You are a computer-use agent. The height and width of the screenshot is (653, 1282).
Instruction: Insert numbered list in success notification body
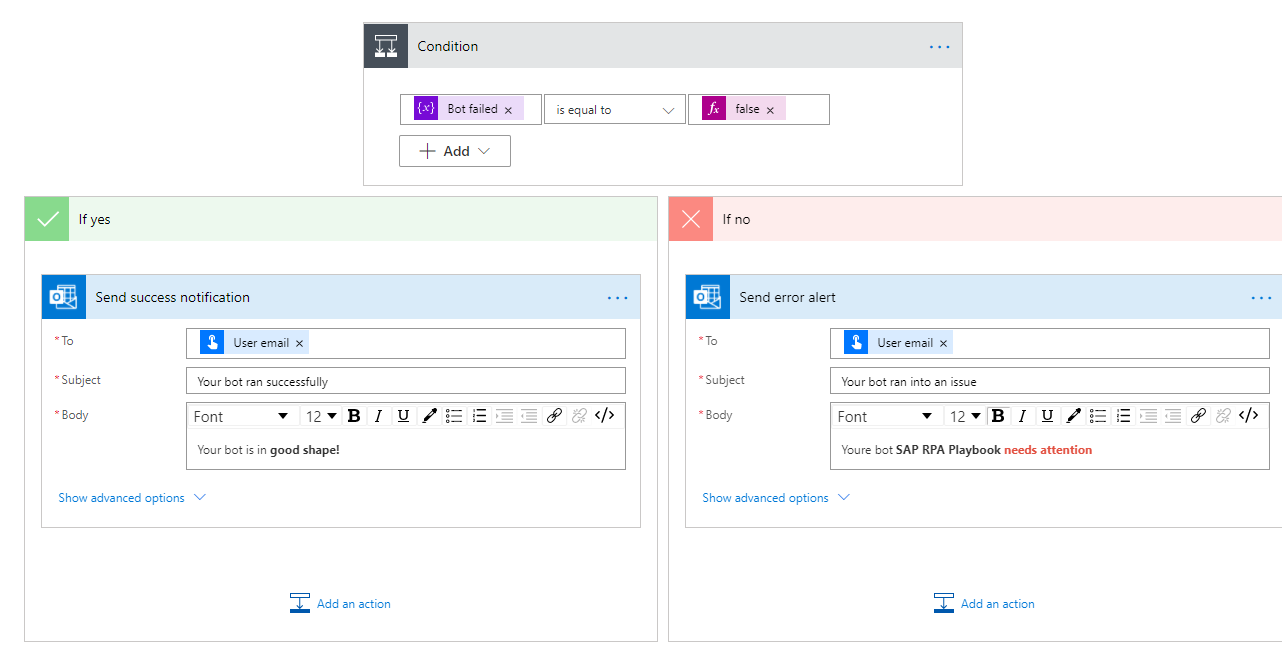[479, 416]
